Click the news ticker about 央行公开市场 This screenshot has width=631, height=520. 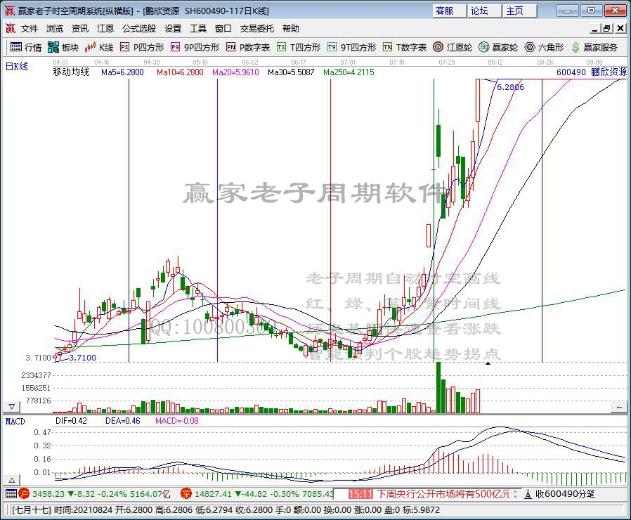(443, 494)
